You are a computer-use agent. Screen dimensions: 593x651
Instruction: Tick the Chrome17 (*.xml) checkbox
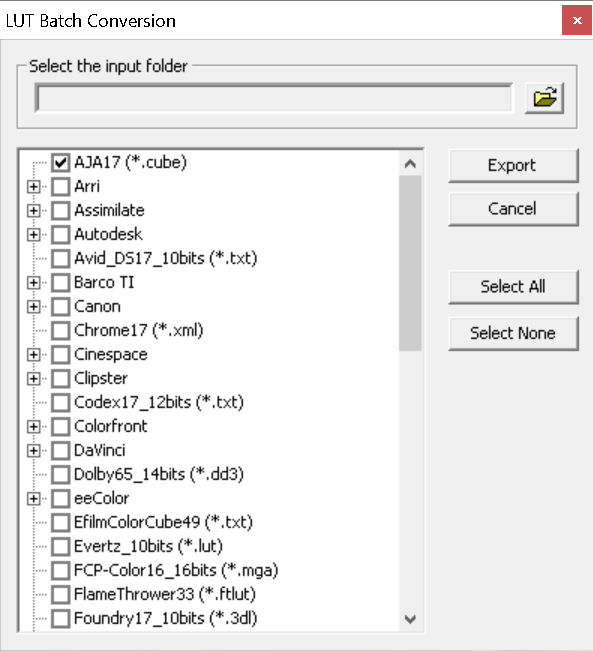tap(61, 330)
